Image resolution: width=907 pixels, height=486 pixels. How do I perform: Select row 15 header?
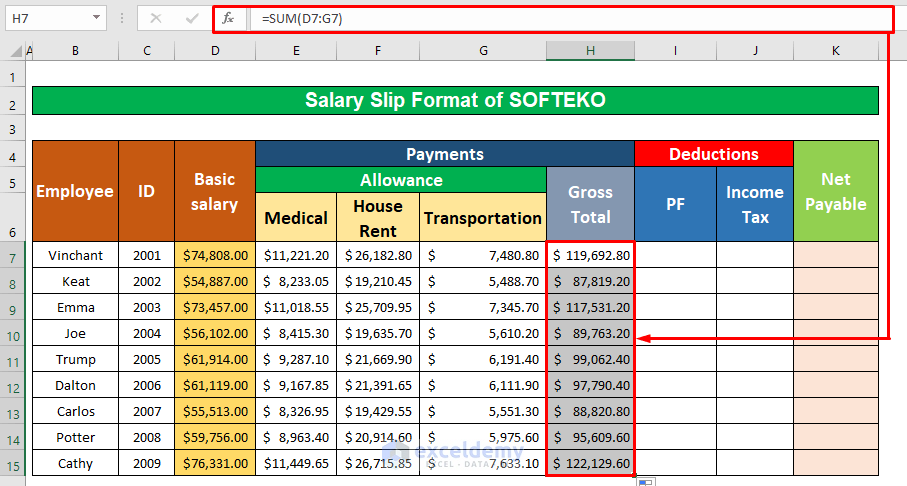[12, 464]
